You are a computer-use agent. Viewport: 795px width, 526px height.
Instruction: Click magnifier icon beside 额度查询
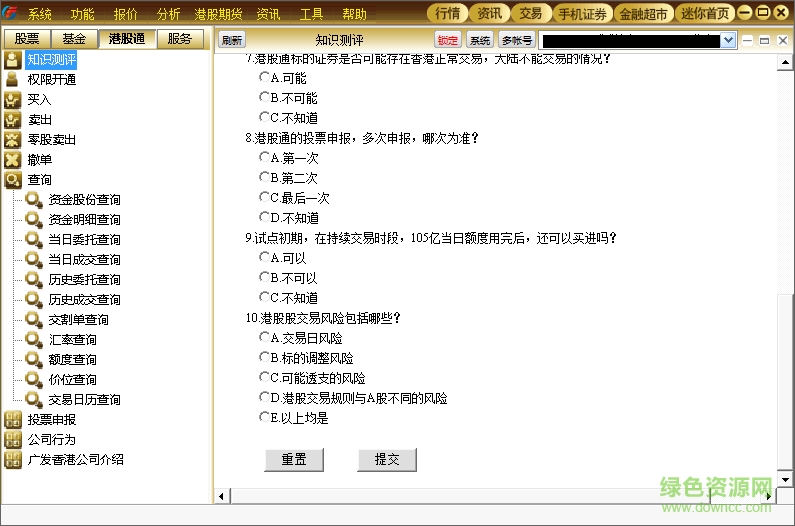tap(34, 360)
